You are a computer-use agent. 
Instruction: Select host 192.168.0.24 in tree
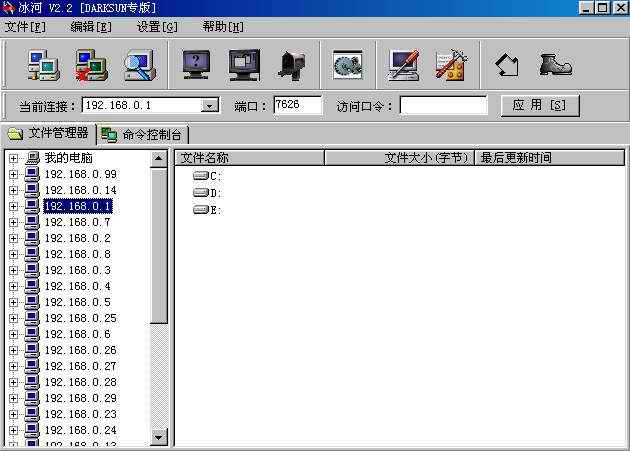pyautogui.click(x=80, y=430)
